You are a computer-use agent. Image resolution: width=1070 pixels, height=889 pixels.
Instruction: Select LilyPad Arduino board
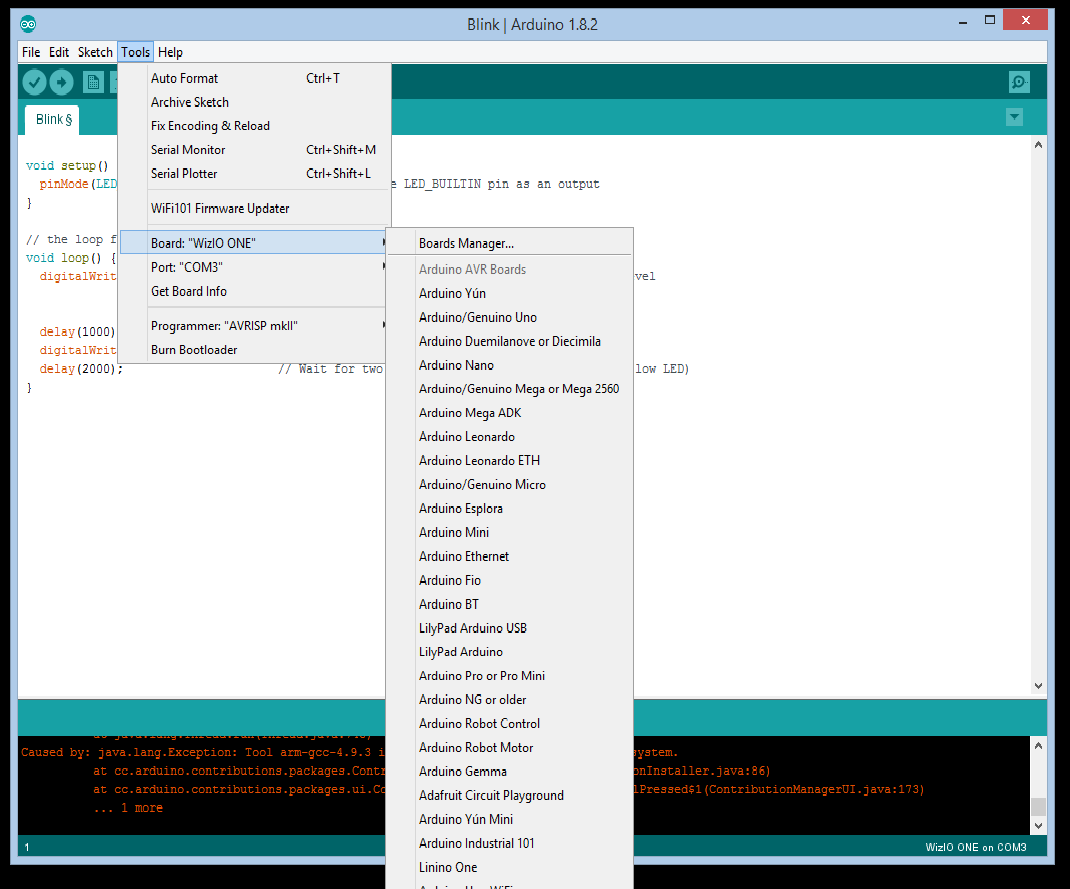point(509,652)
